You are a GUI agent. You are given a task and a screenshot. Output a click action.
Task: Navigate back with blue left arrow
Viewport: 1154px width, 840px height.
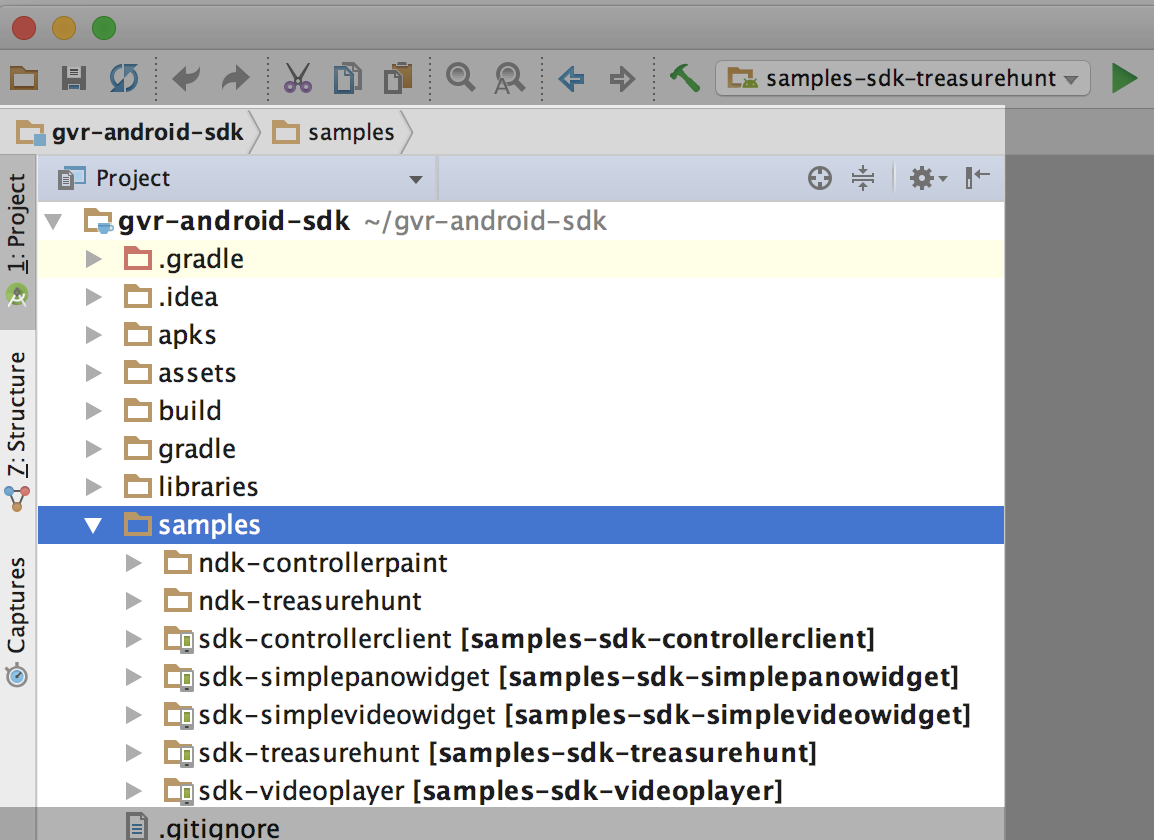pyautogui.click(x=571, y=78)
